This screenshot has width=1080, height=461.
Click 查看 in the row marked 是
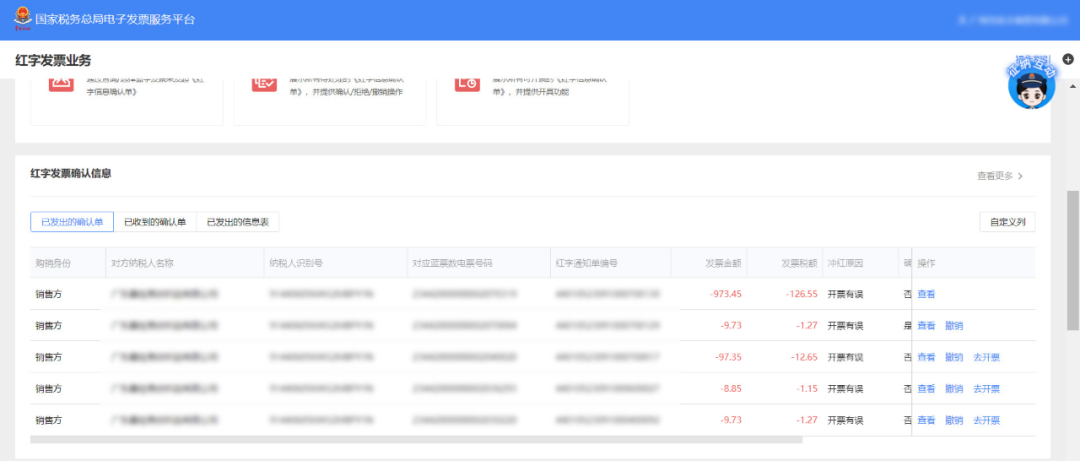(926, 325)
